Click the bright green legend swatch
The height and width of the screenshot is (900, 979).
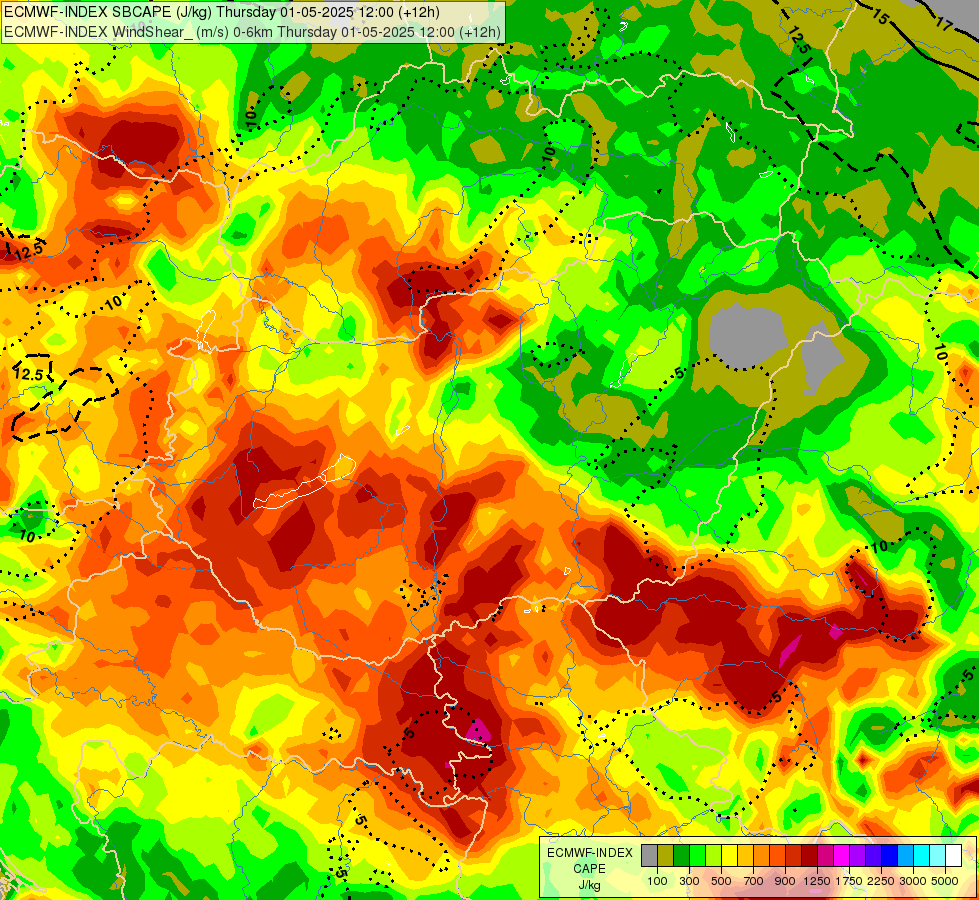(x=697, y=856)
